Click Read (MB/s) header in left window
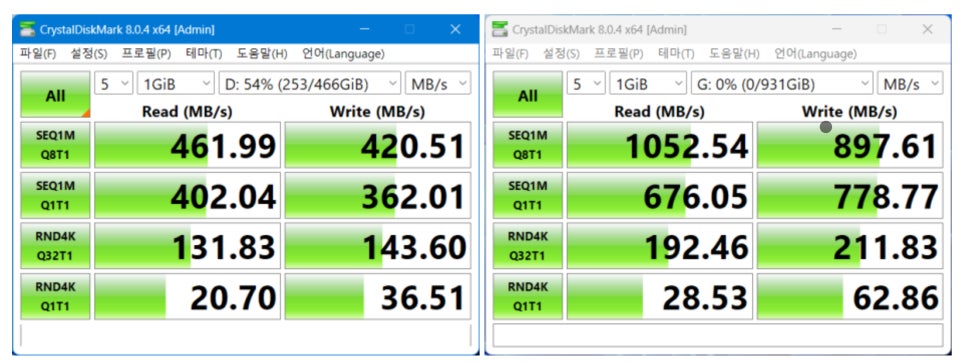This screenshot has width=966, height=362. click(187, 112)
